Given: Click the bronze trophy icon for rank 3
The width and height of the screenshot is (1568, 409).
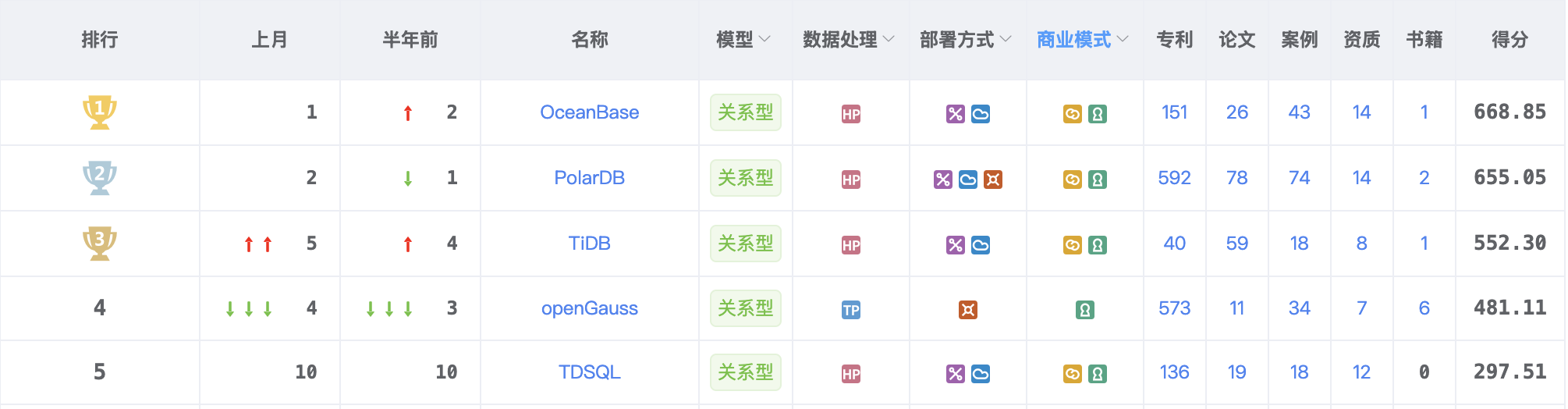Looking at the screenshot, I should point(100,244).
